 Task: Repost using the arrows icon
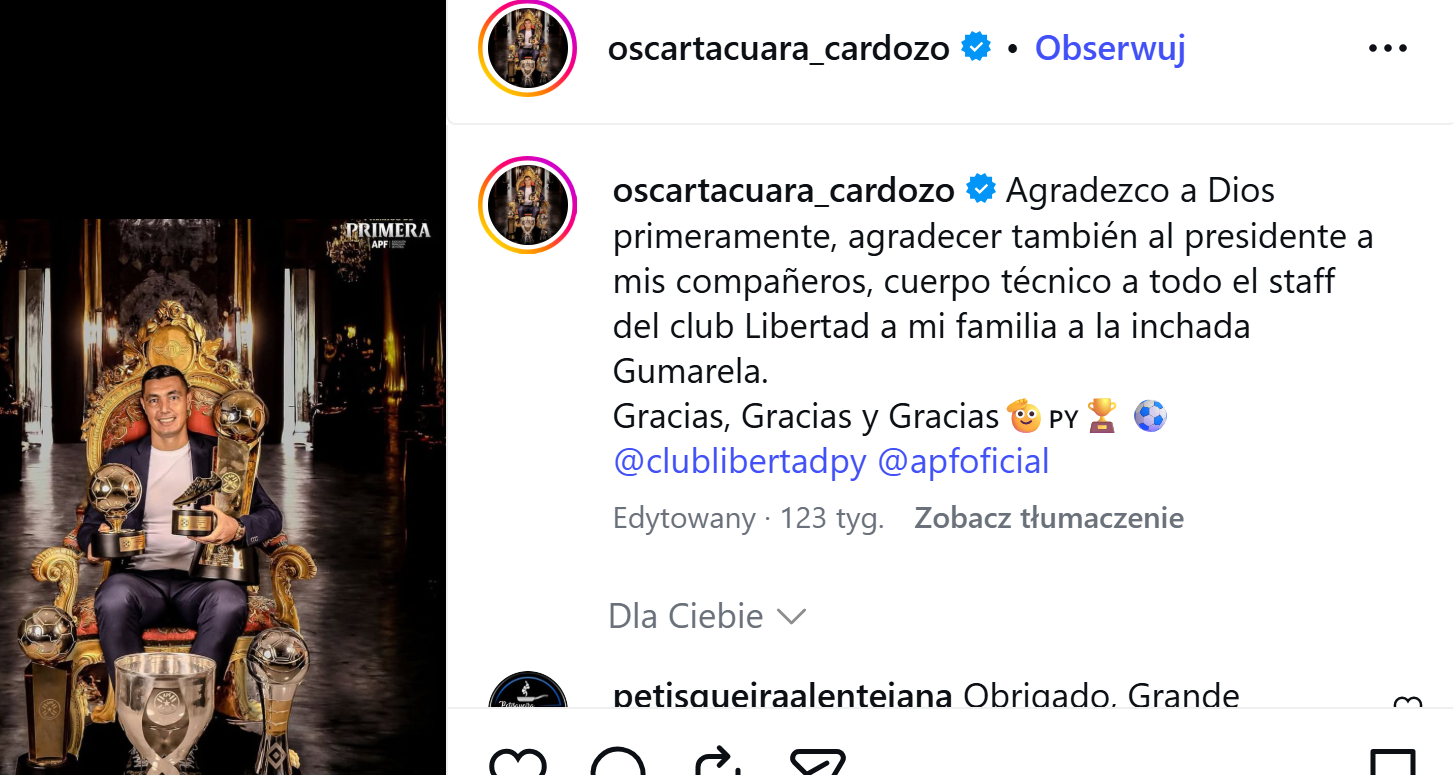click(717, 762)
